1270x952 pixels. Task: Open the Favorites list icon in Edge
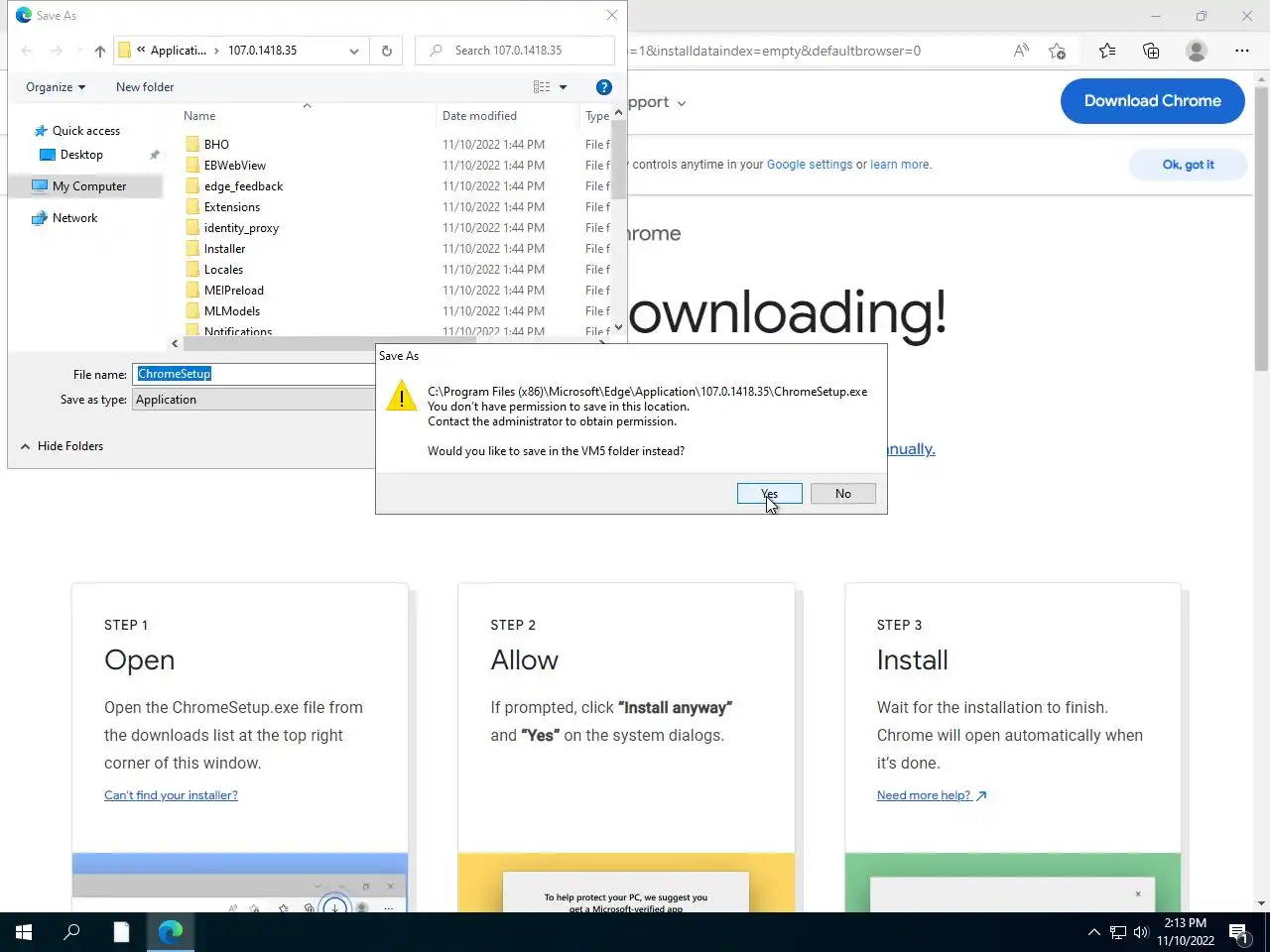tap(1107, 51)
